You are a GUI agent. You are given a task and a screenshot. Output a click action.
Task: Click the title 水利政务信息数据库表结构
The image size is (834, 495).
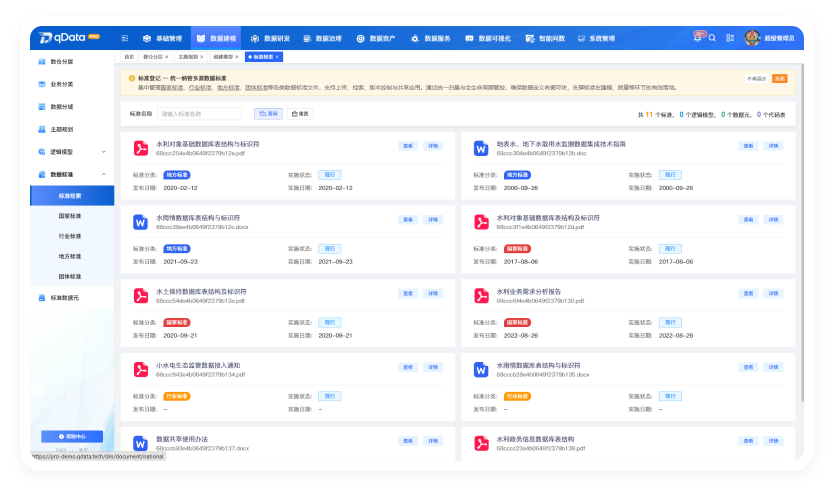point(535,439)
